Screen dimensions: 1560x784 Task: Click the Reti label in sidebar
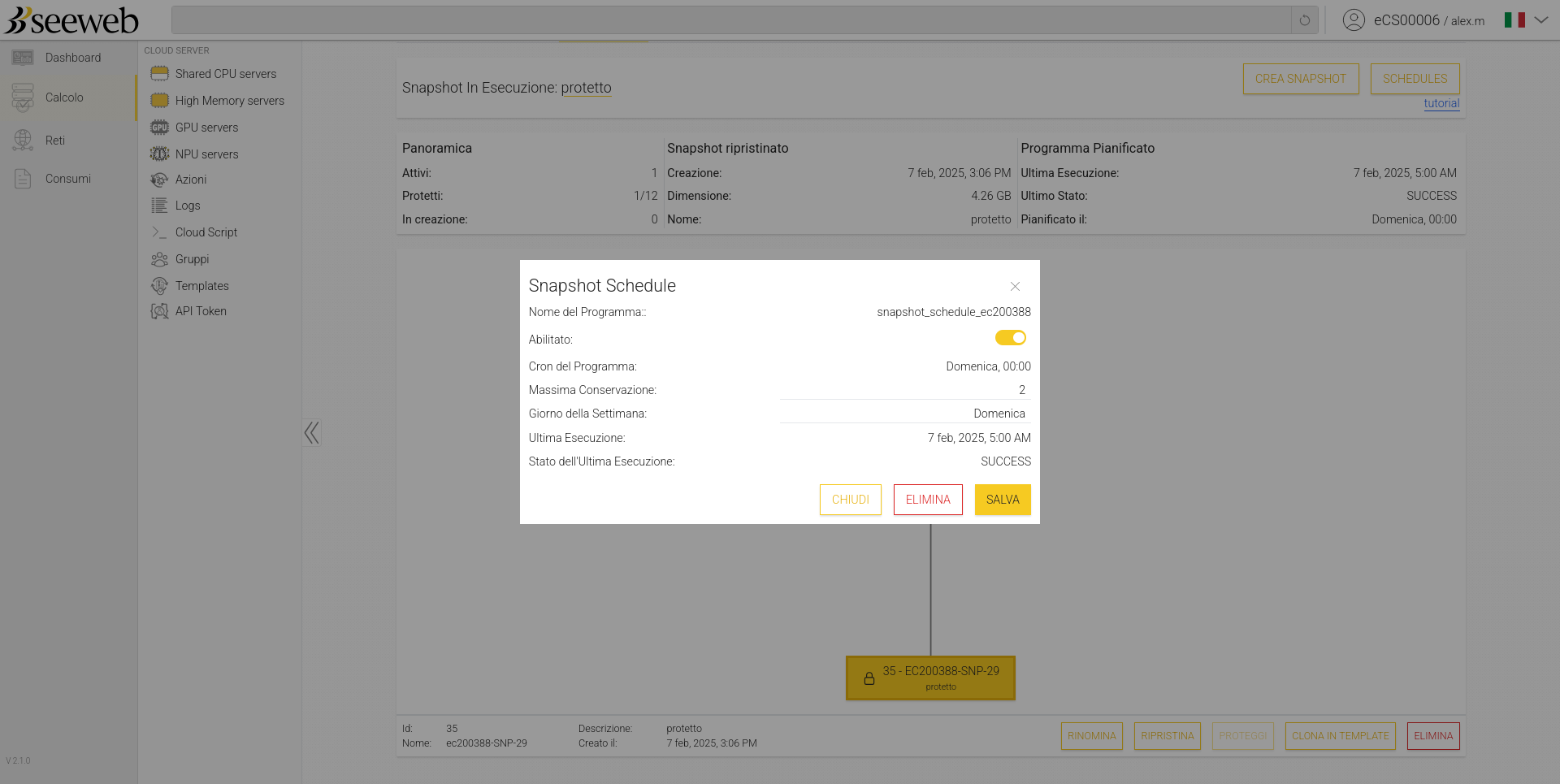point(55,141)
